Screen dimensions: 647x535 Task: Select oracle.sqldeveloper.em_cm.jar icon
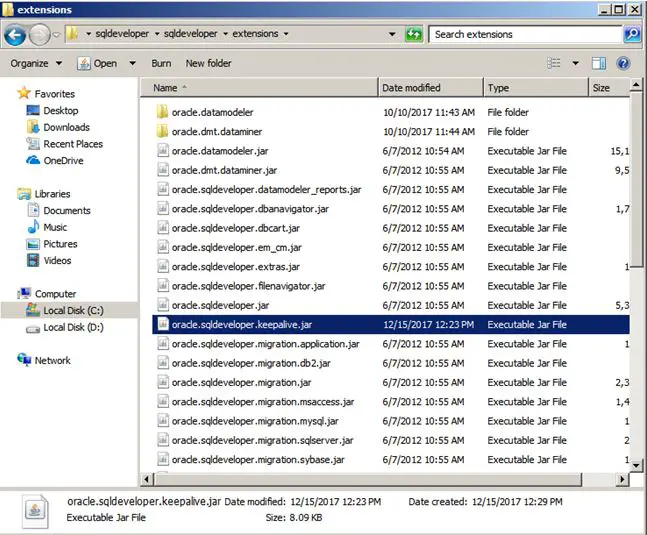163,247
